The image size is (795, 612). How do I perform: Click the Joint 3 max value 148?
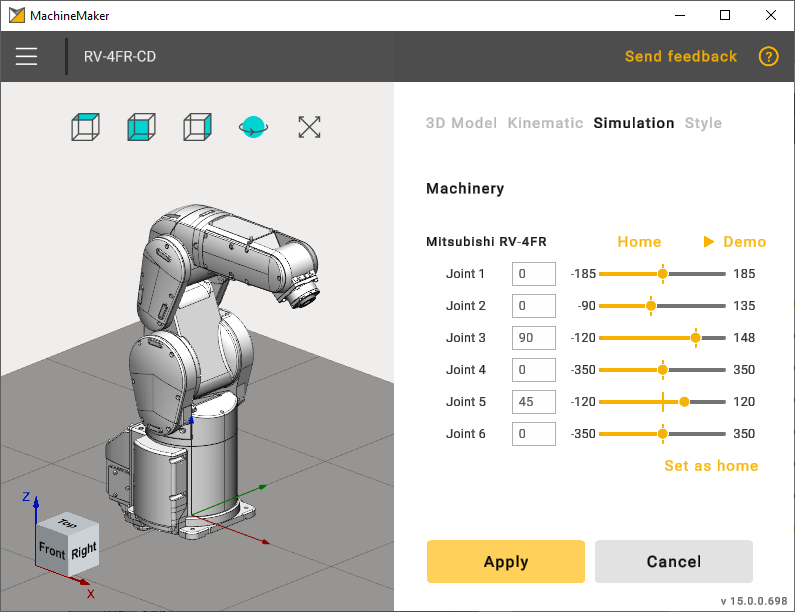744,338
